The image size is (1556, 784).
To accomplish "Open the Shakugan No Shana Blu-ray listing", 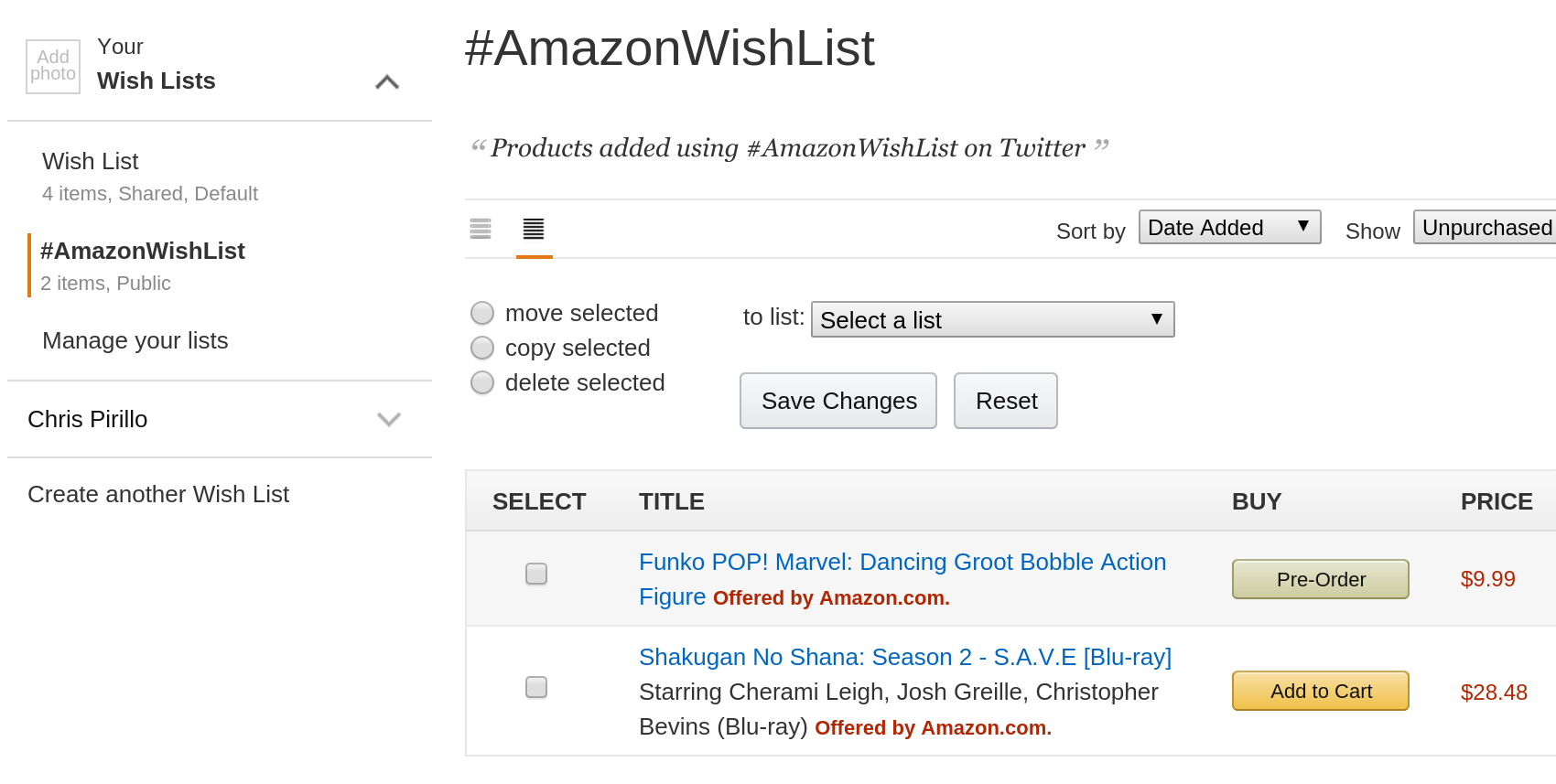I will [904, 657].
